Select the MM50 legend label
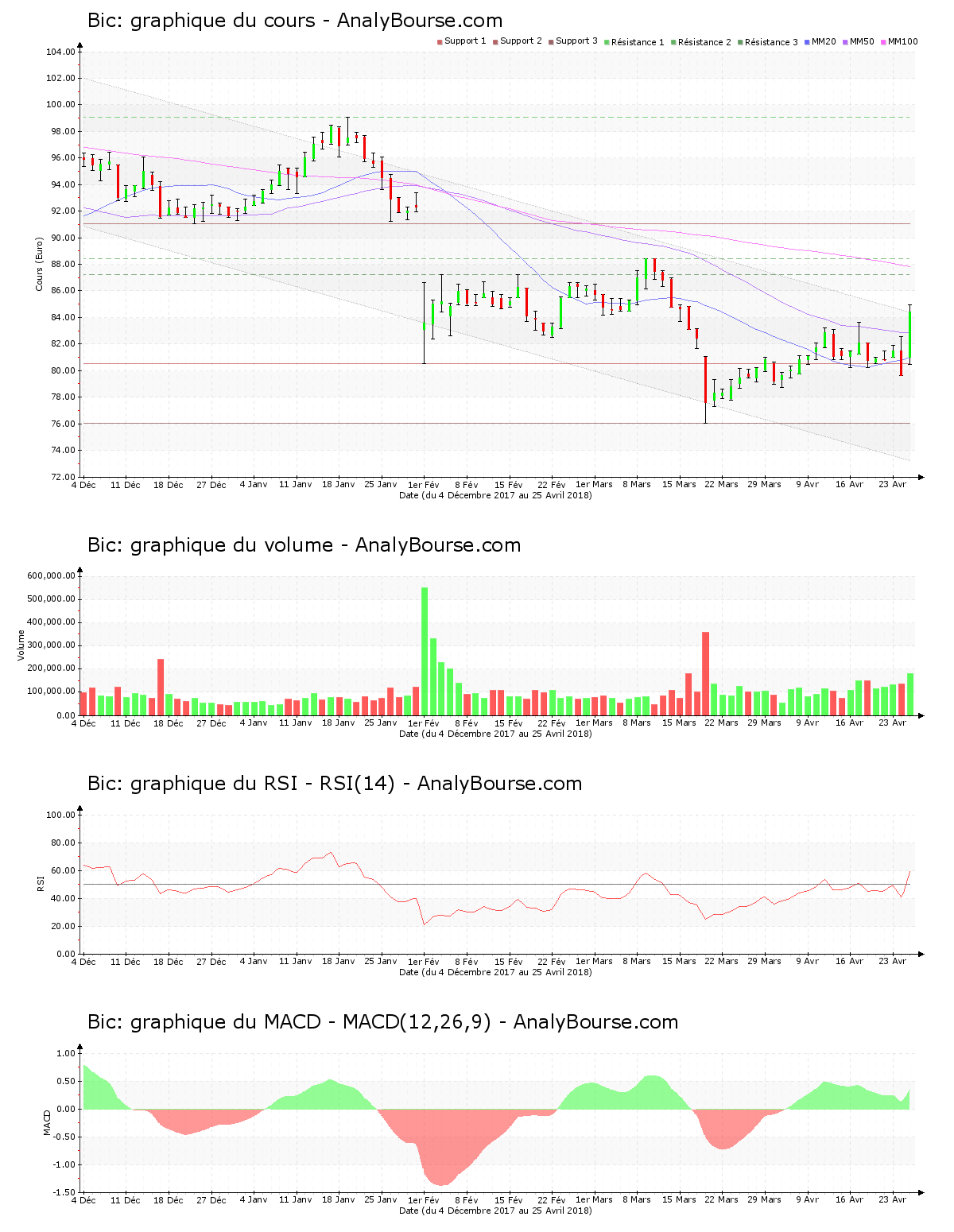Viewport: 954px width, 1232px height. (x=862, y=41)
